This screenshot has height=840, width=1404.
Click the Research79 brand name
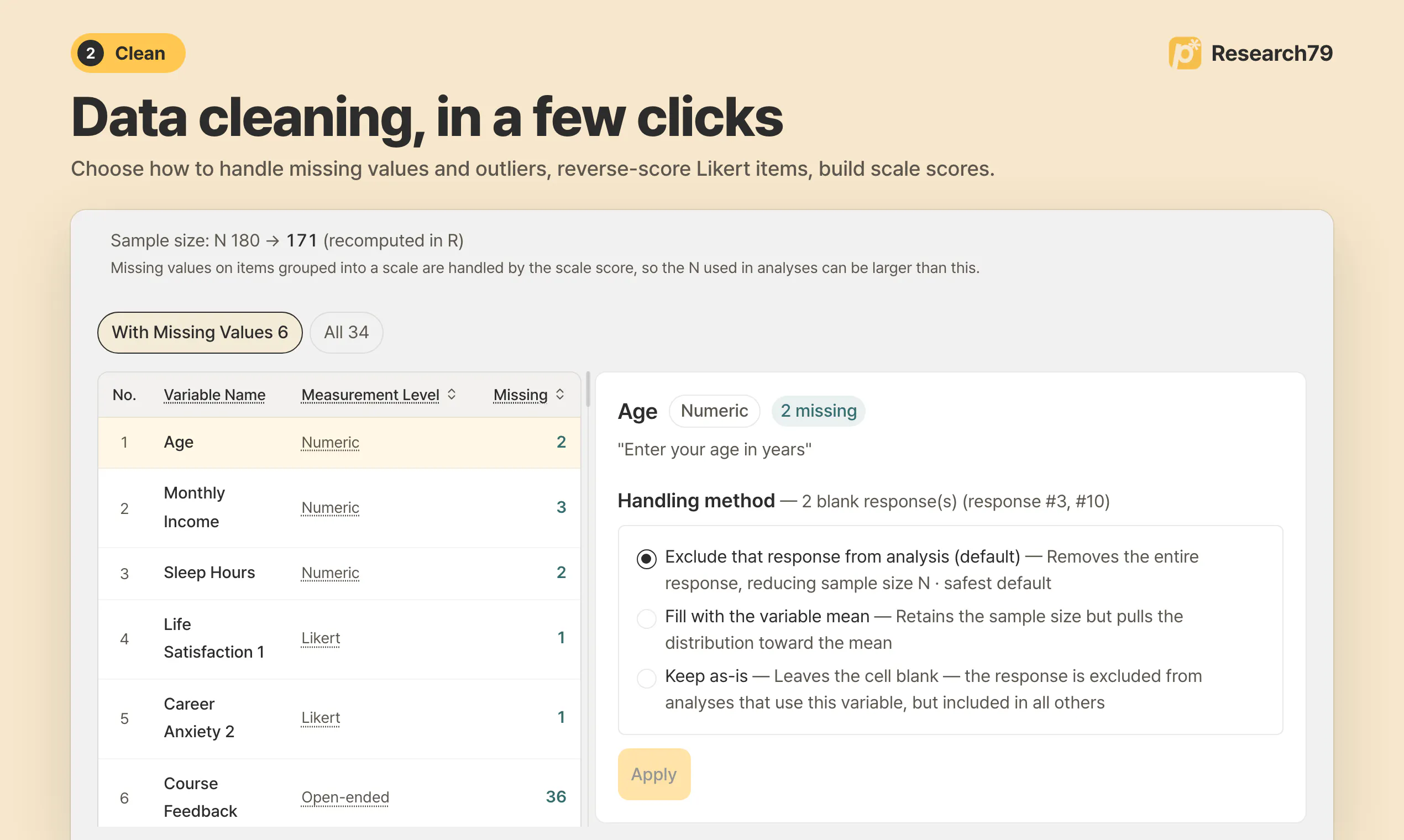[1271, 53]
